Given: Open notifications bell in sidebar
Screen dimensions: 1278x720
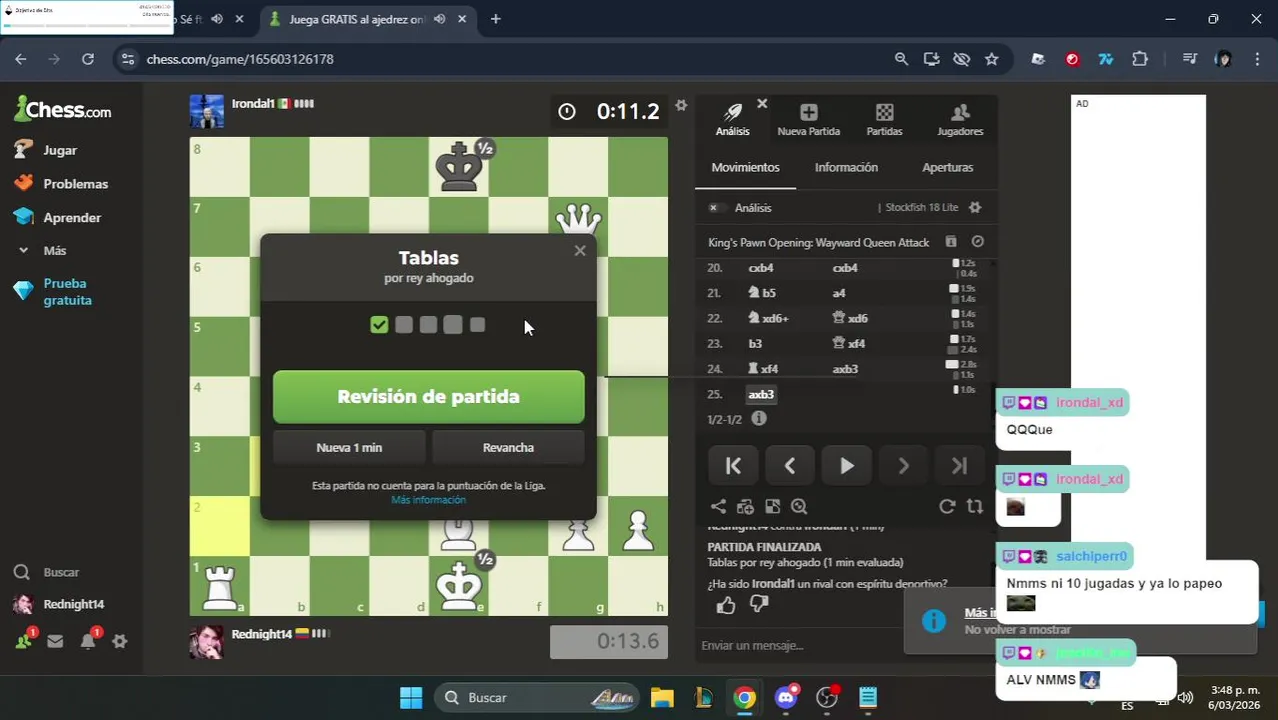Looking at the screenshot, I should [x=88, y=641].
